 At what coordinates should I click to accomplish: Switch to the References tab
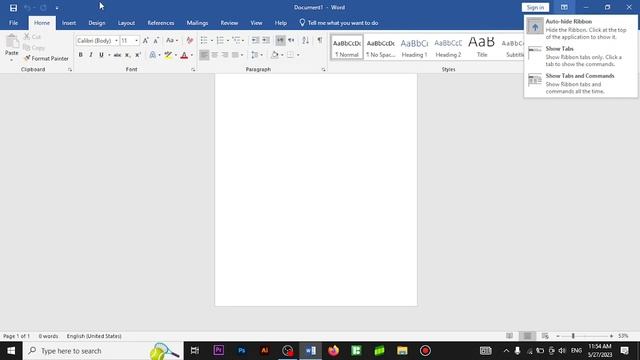coord(161,23)
